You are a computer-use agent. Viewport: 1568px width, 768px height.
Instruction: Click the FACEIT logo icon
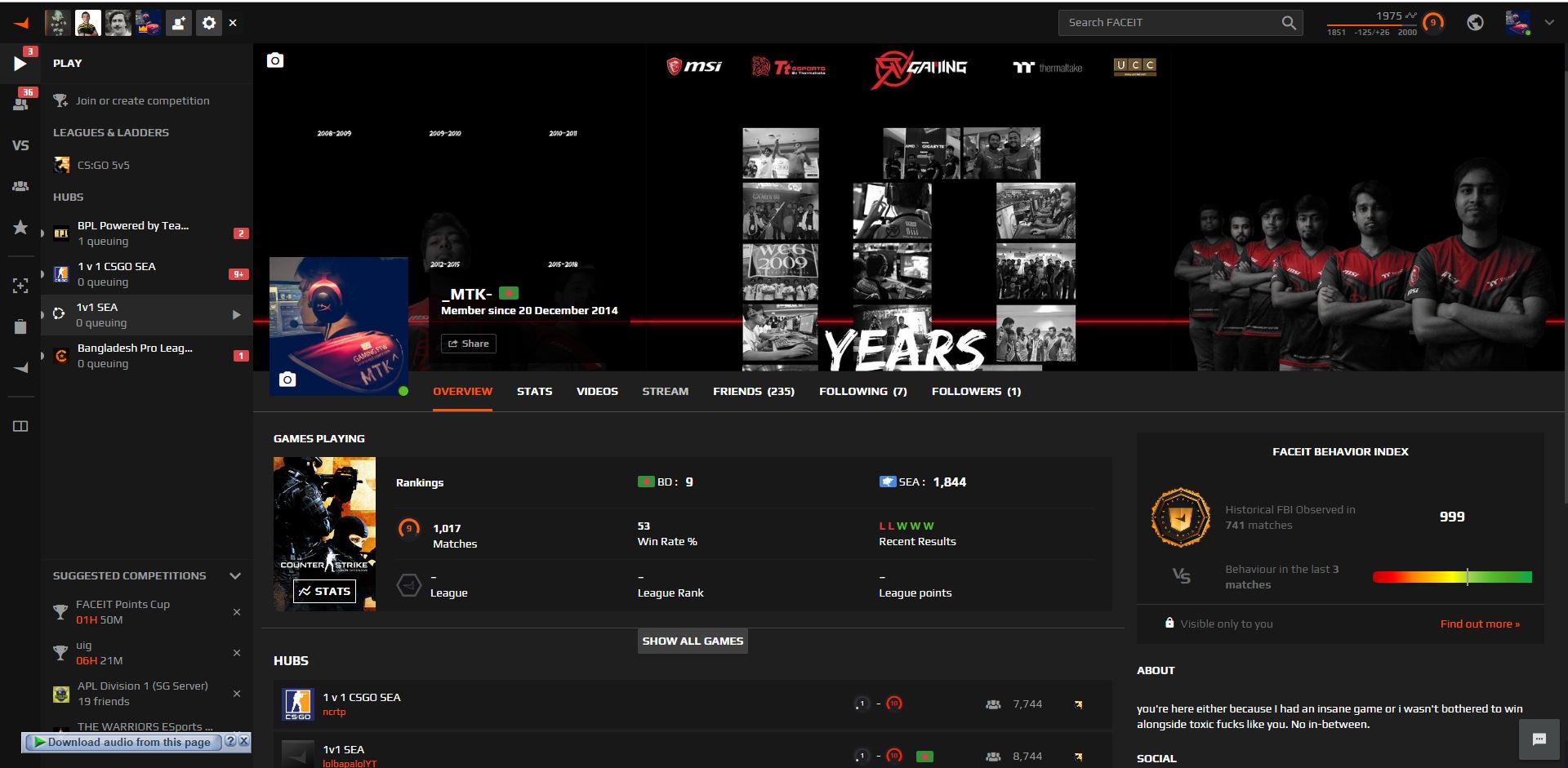click(20, 23)
